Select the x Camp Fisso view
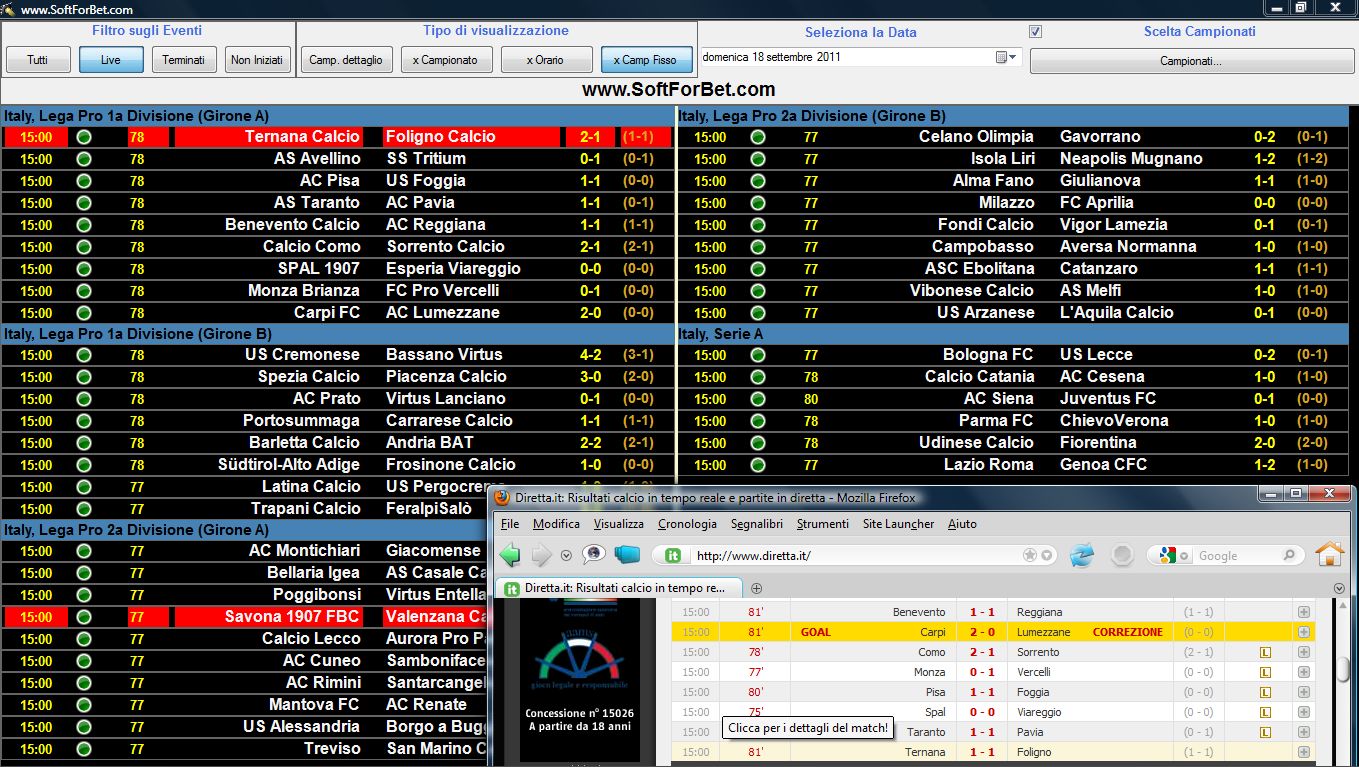Image resolution: width=1359 pixels, height=767 pixels. (x=646, y=60)
